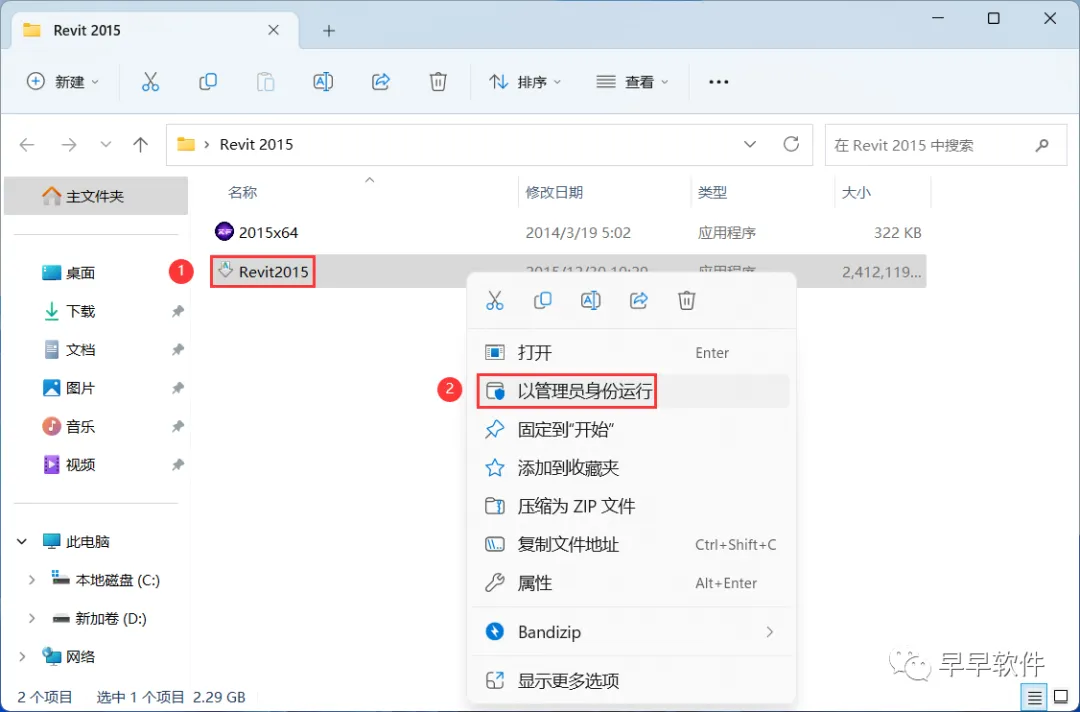The width and height of the screenshot is (1080, 712).
Task: Click the Share icon in the top toolbar
Action: pyautogui.click(x=381, y=82)
